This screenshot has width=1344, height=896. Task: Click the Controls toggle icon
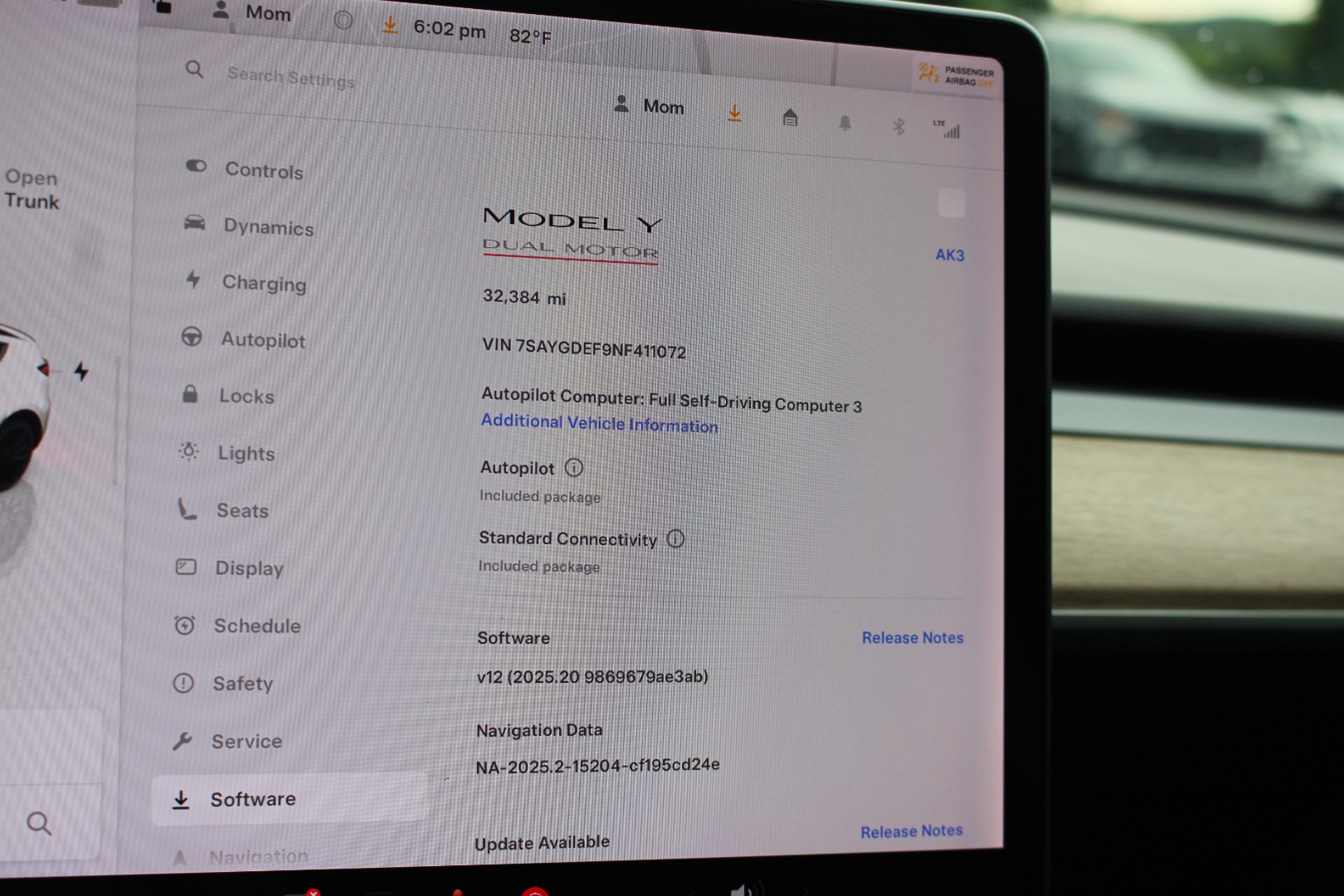coord(196,166)
